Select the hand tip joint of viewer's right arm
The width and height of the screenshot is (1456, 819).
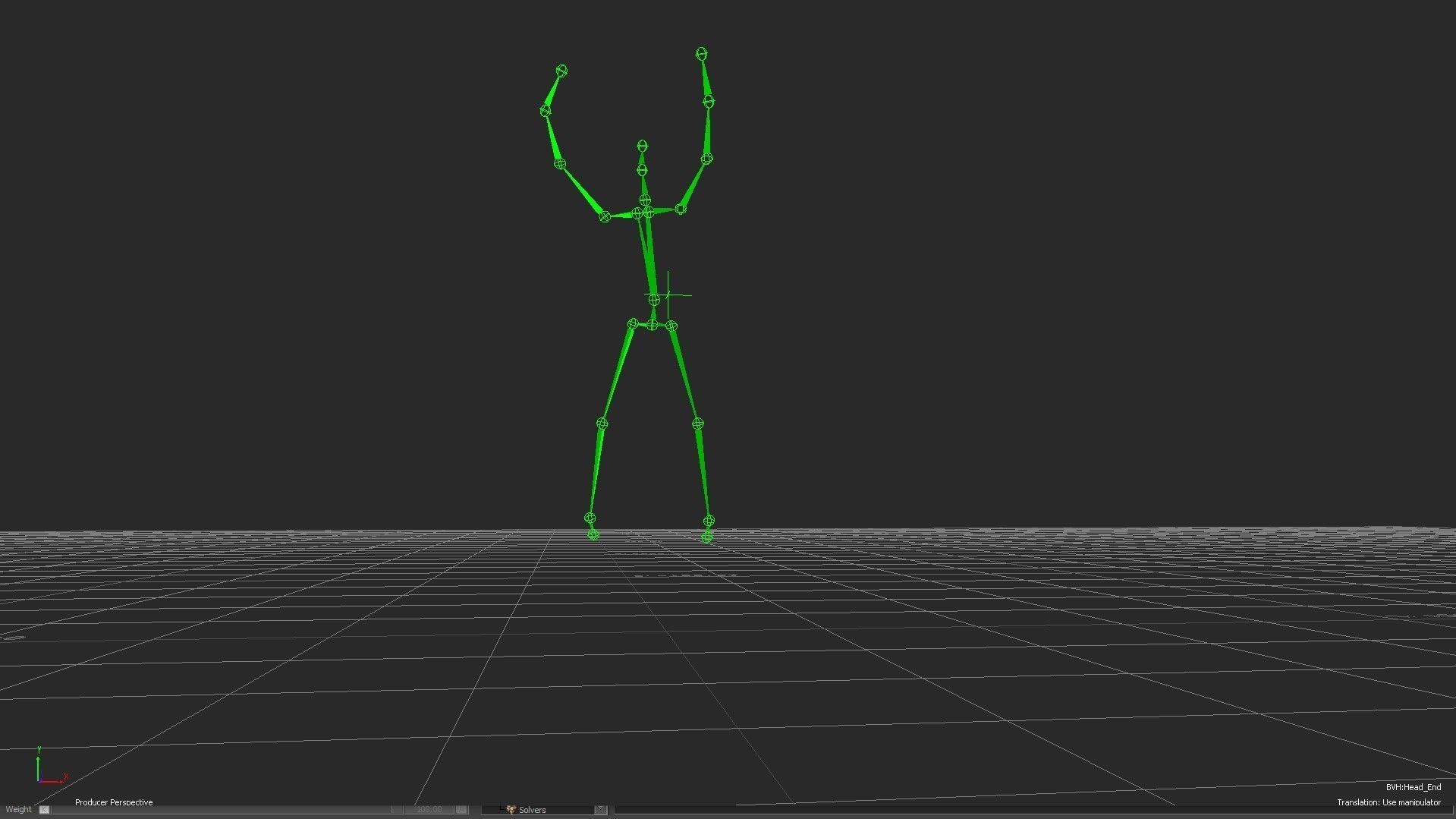point(702,54)
